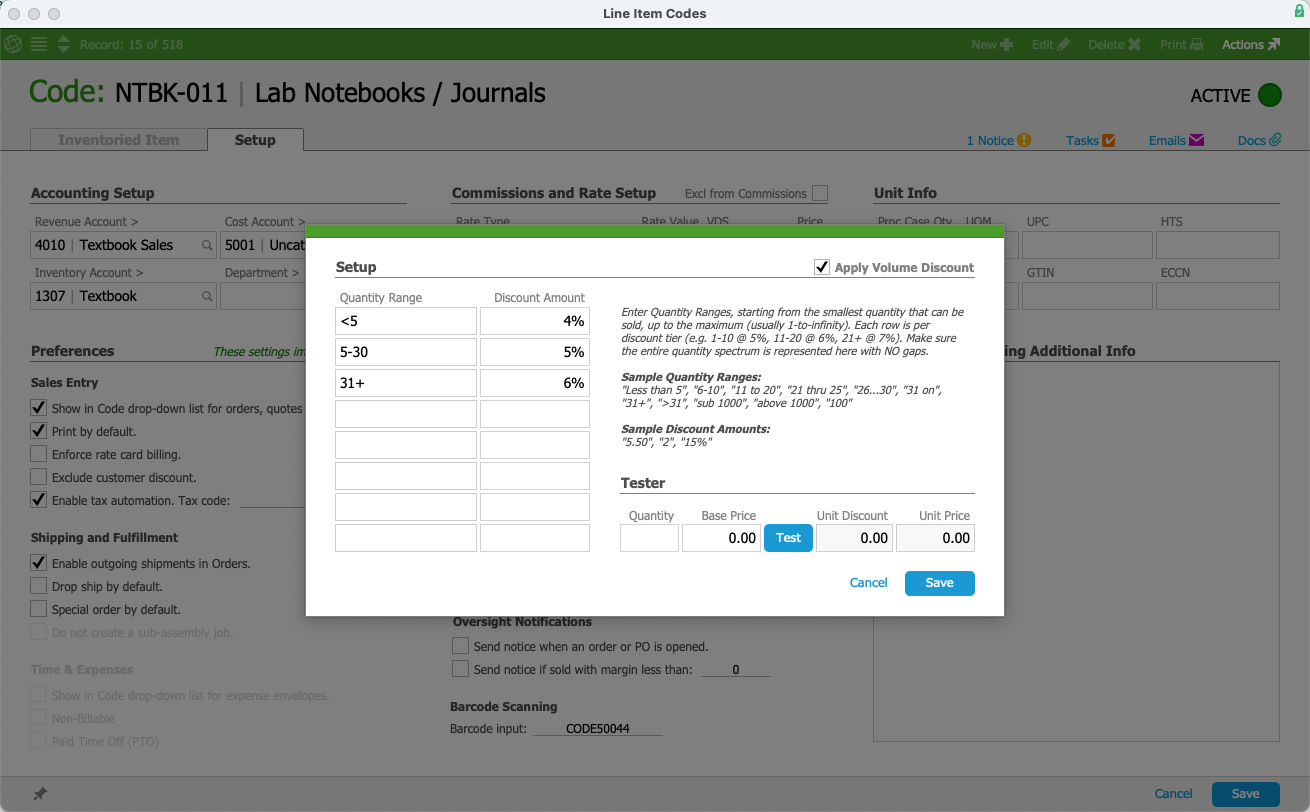Open the 1 Notice alert indicator
Viewport: 1310px width, 812px height.
[998, 141]
